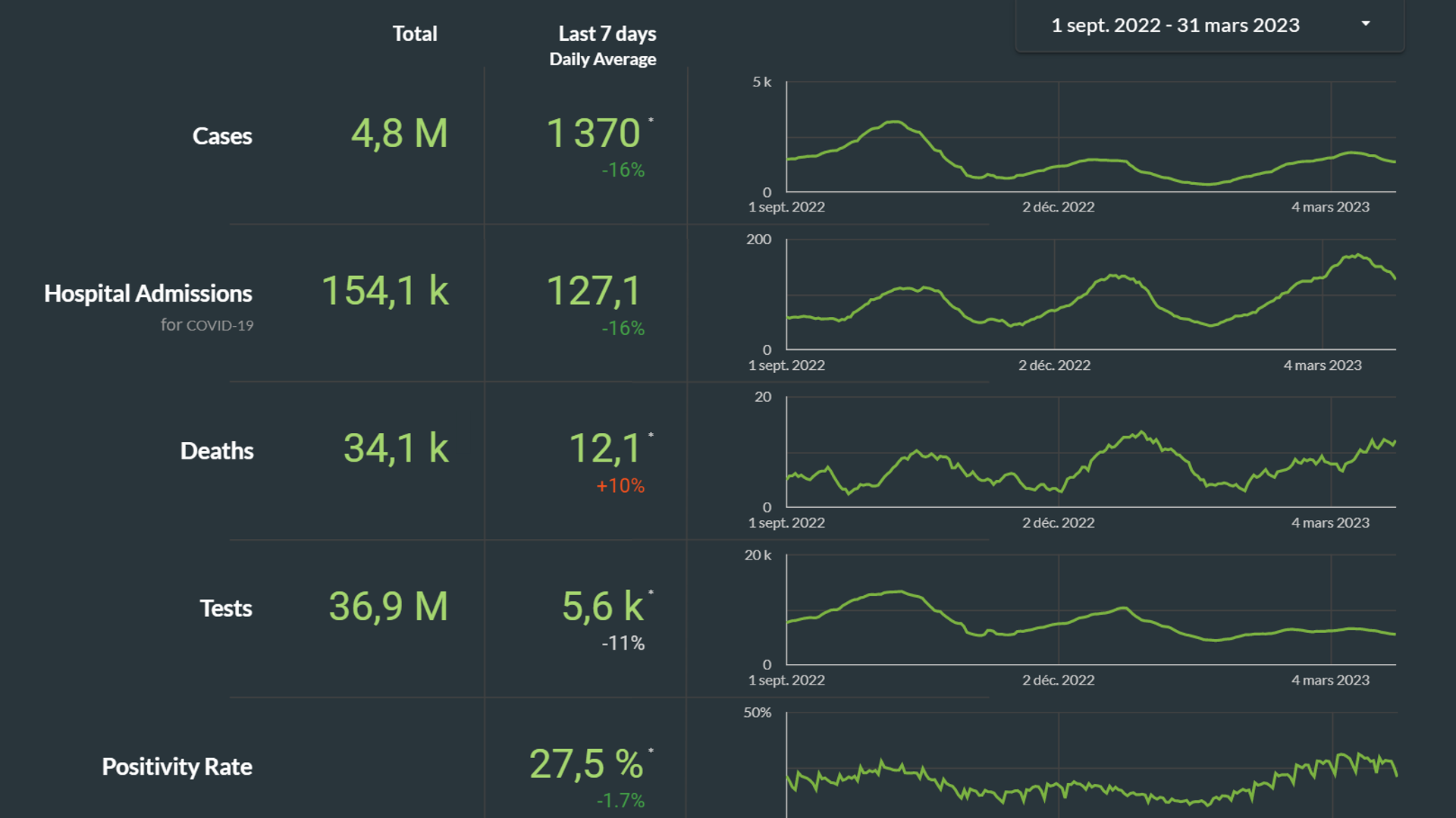Click the Deaths daily average 12,1

click(x=604, y=449)
